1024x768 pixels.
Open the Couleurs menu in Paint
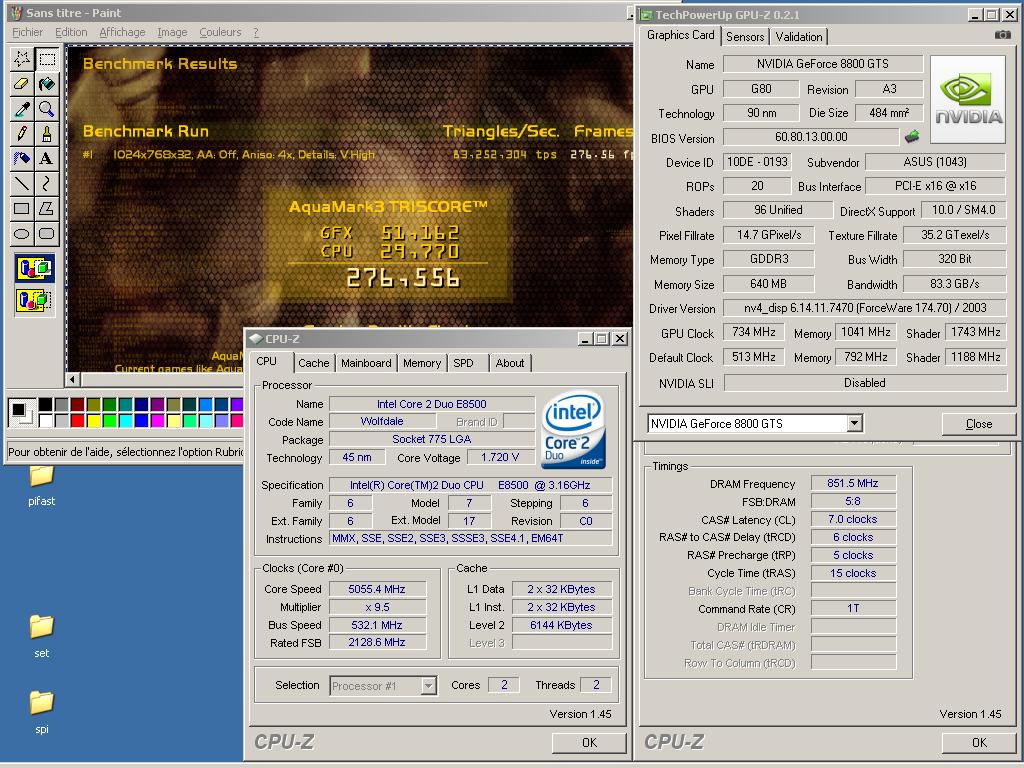coord(220,32)
